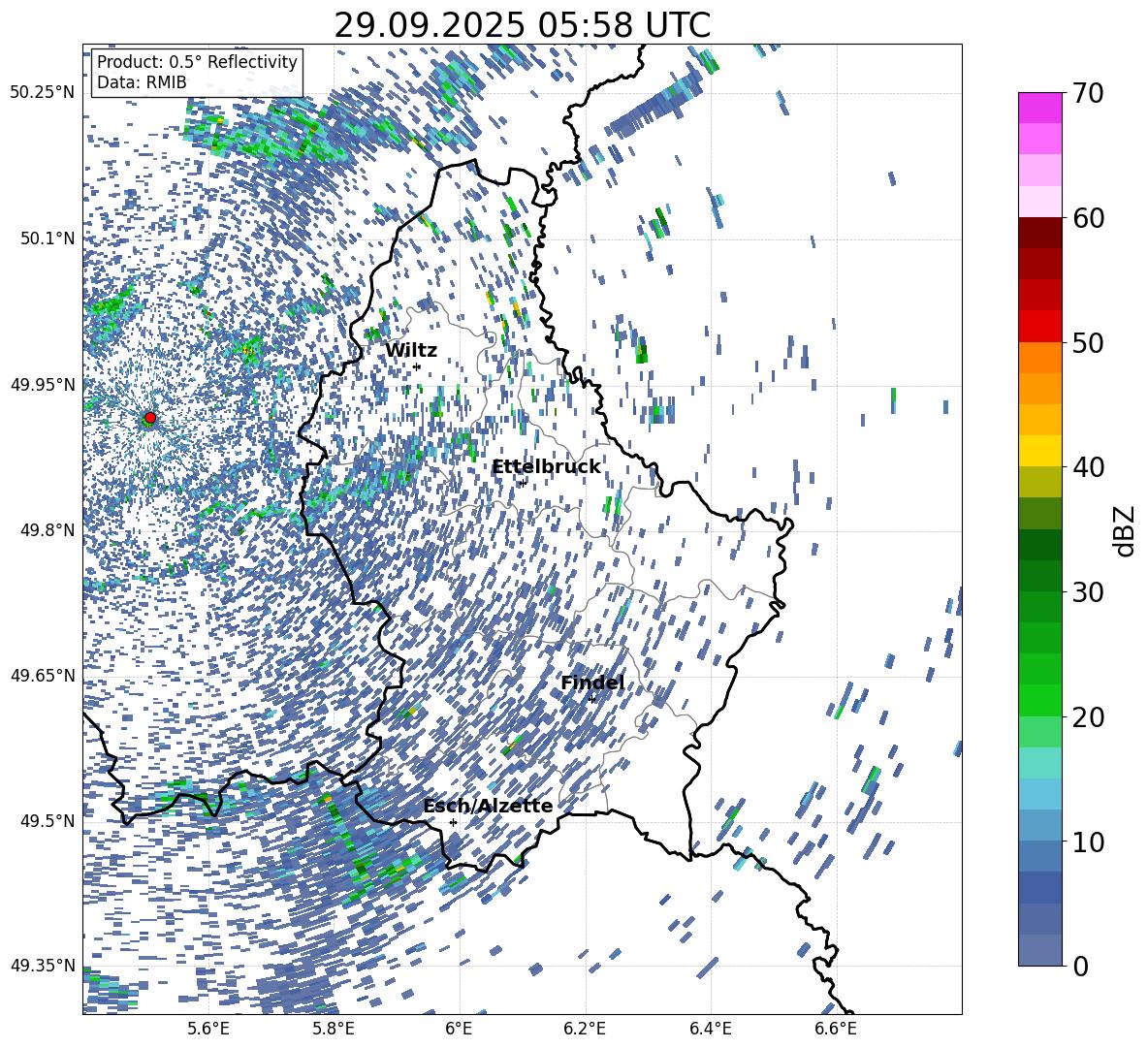
Task: Click the Esch/Alzette station cross marker
Action: [x=453, y=822]
